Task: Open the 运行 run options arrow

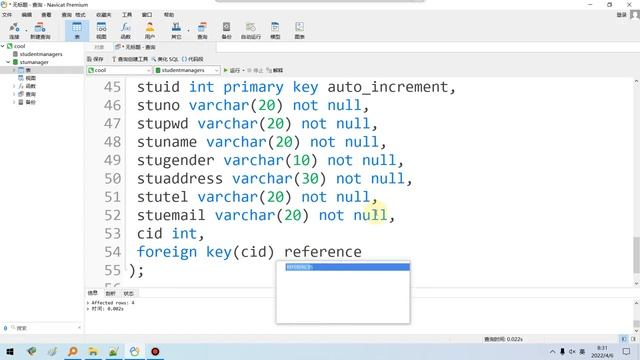Action: click(x=243, y=71)
